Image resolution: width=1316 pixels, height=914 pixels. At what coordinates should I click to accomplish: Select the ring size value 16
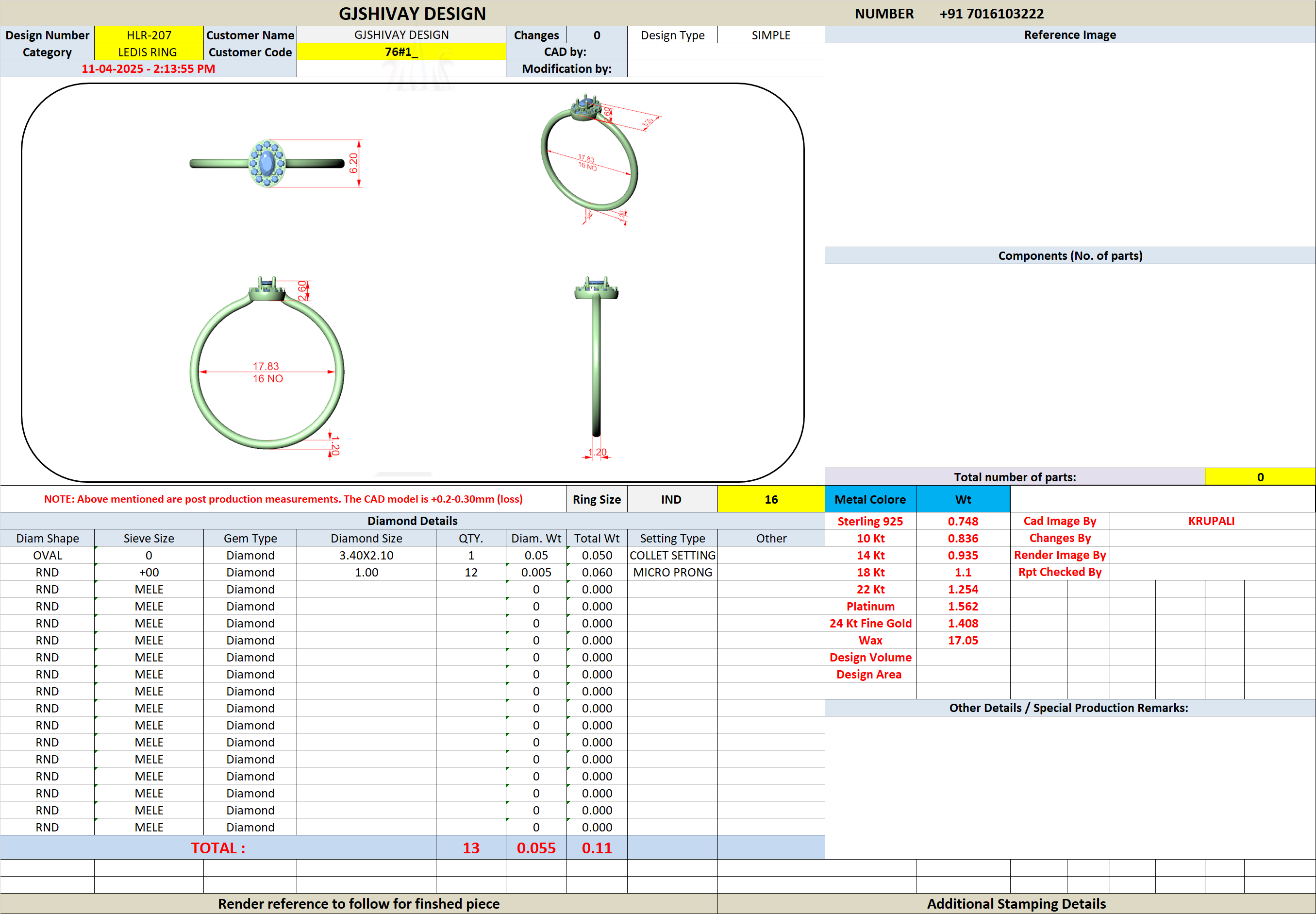[771, 499]
